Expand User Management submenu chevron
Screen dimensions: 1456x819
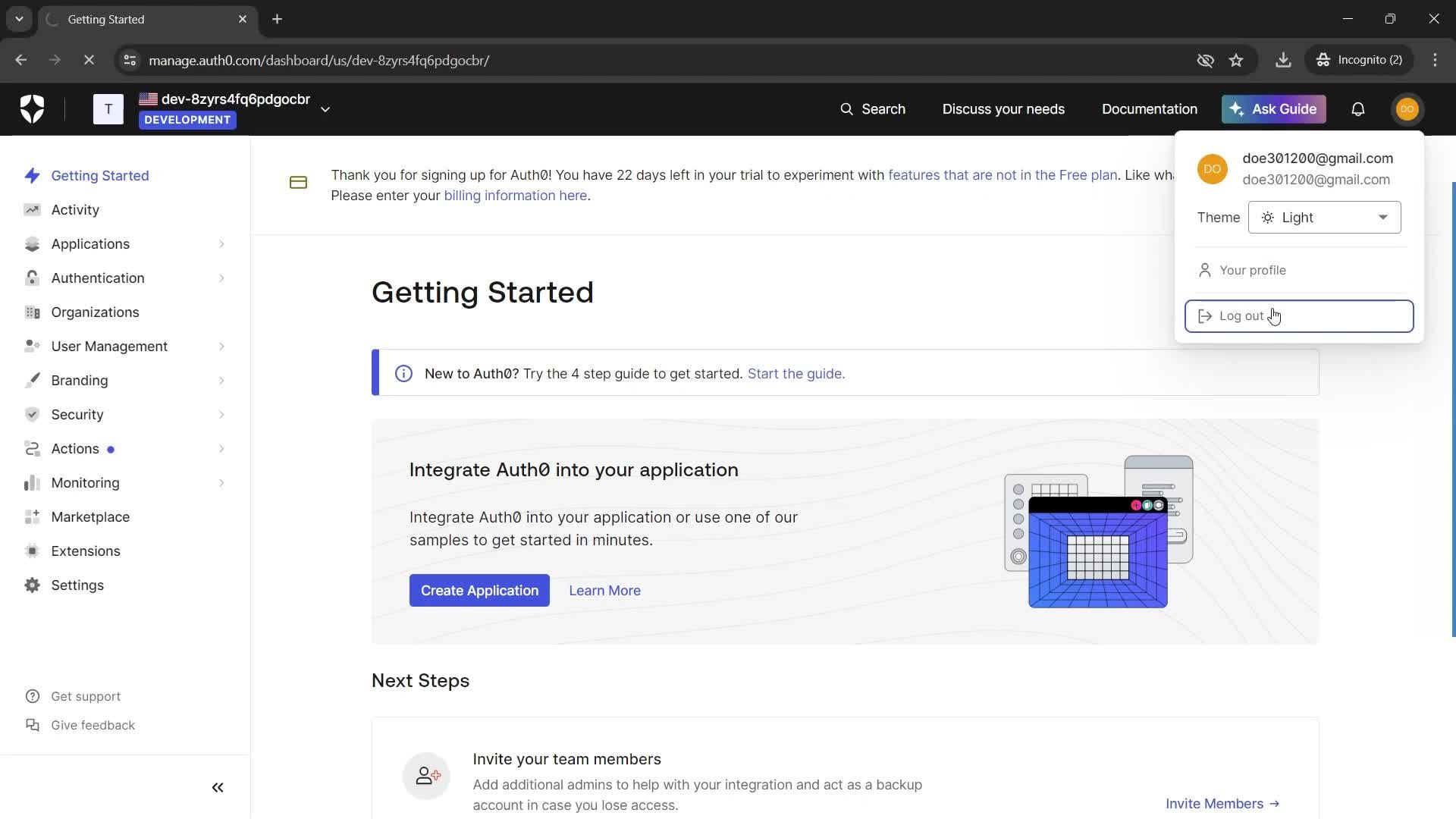tap(221, 347)
